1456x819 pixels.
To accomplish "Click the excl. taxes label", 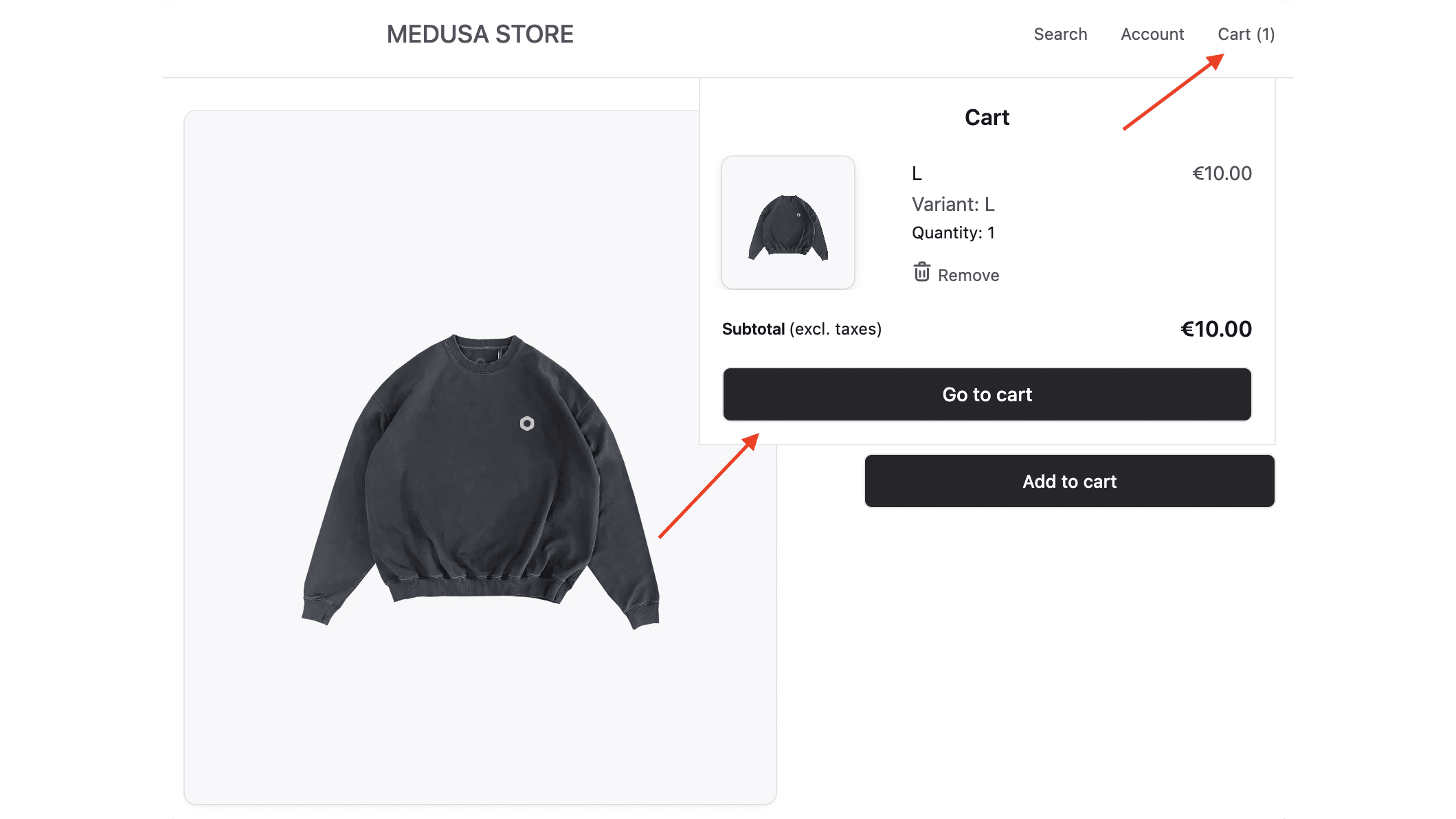I will tap(836, 329).
